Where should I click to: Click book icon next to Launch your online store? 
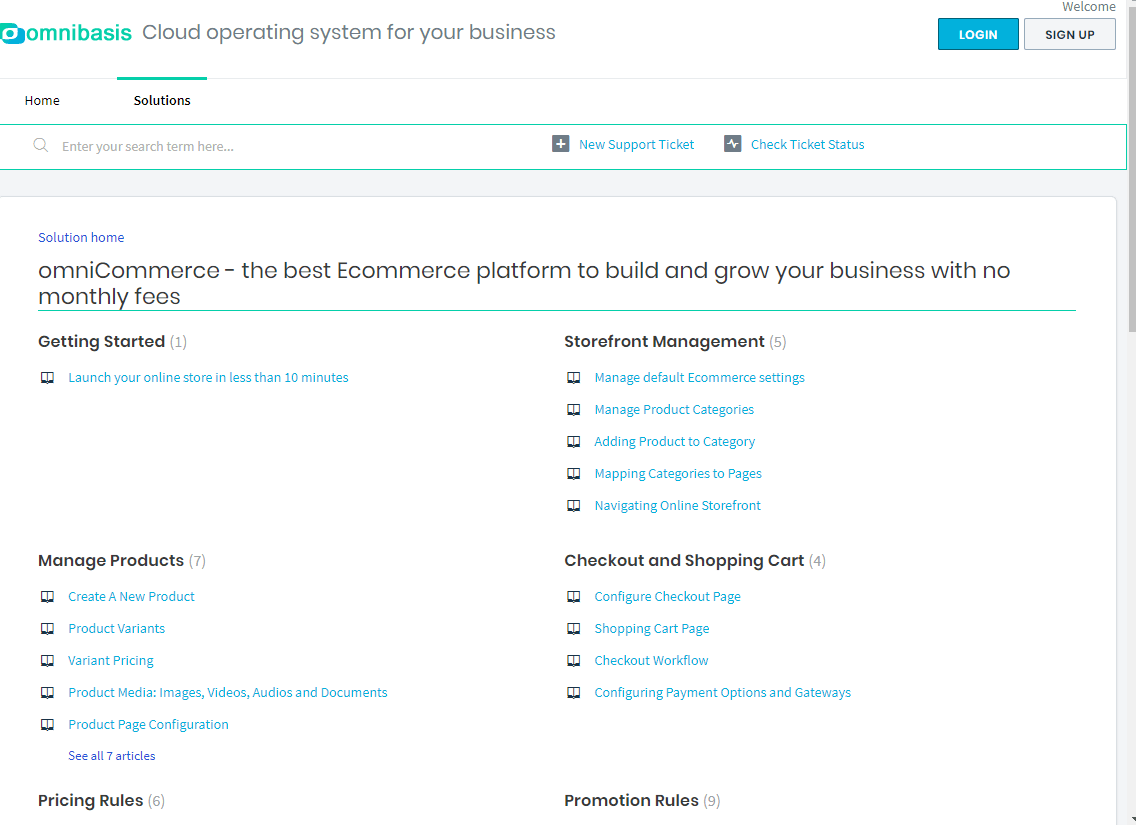pos(47,378)
